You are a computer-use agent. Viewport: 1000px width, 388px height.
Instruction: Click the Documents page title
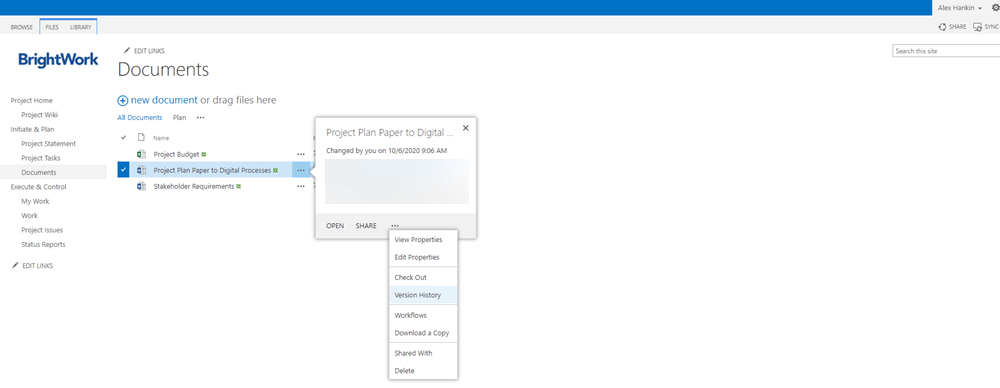[x=163, y=70]
